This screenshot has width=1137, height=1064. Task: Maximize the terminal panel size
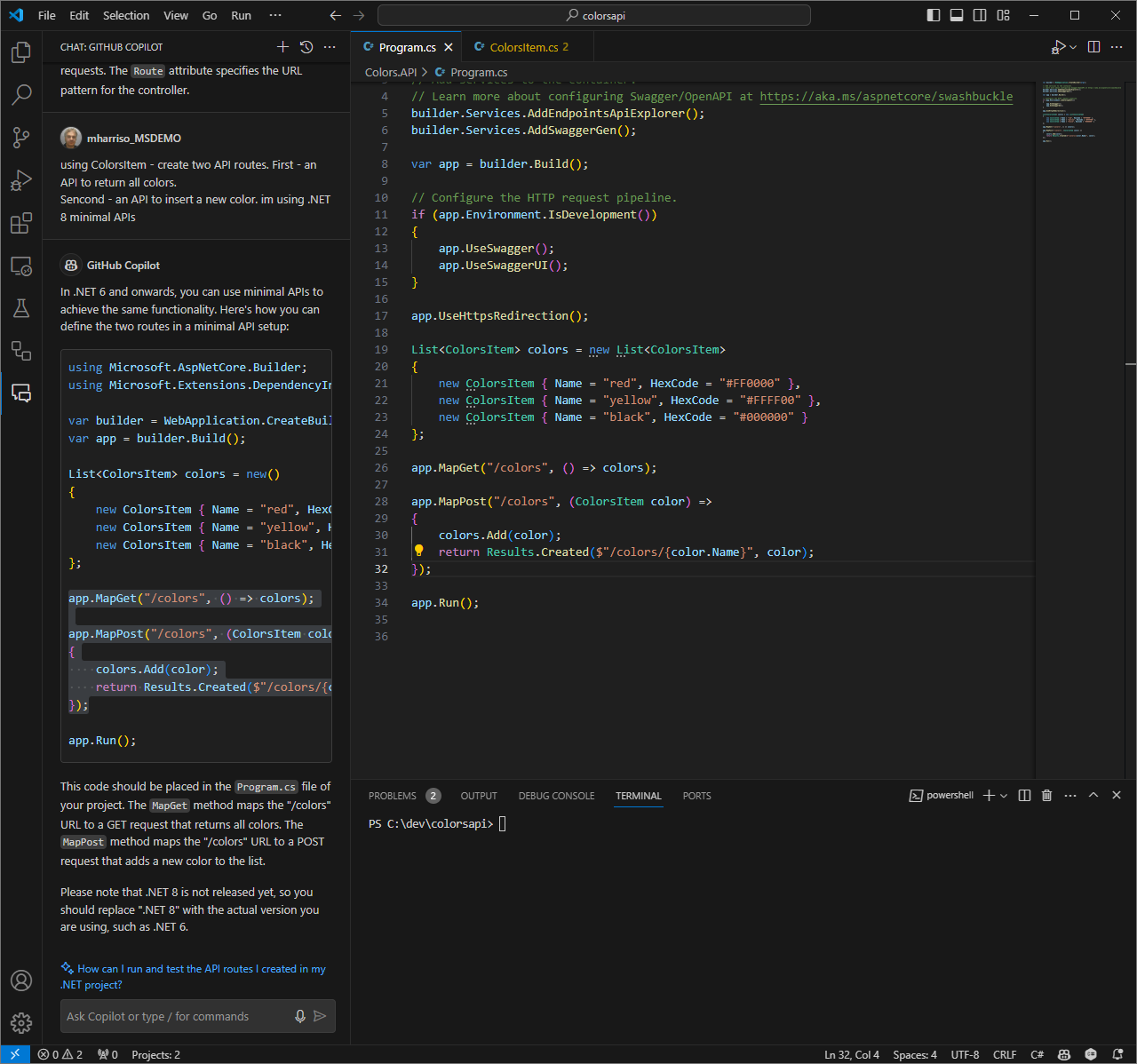pos(1093,796)
